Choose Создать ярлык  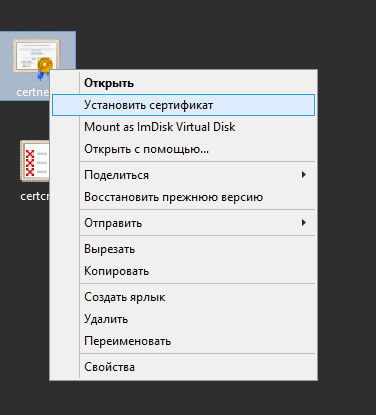pos(183,297)
